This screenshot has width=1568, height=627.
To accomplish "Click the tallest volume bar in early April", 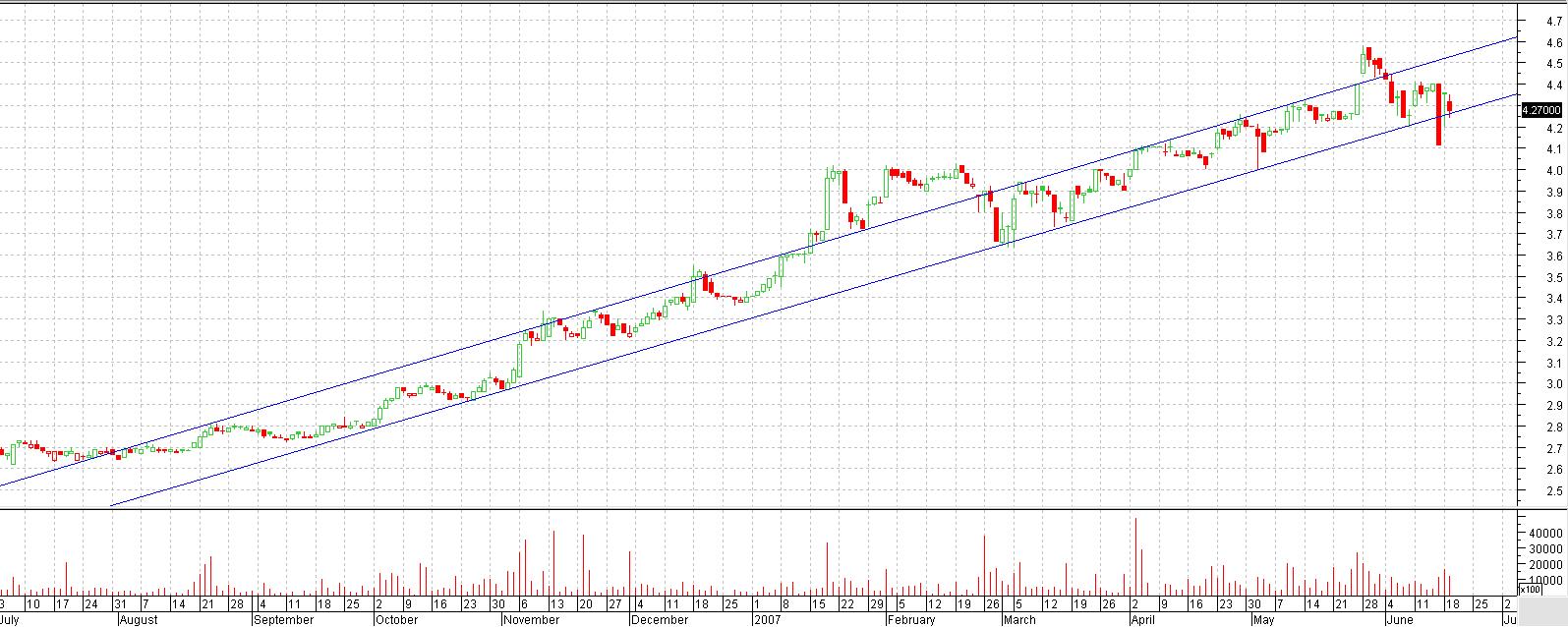I will coord(1135,556).
